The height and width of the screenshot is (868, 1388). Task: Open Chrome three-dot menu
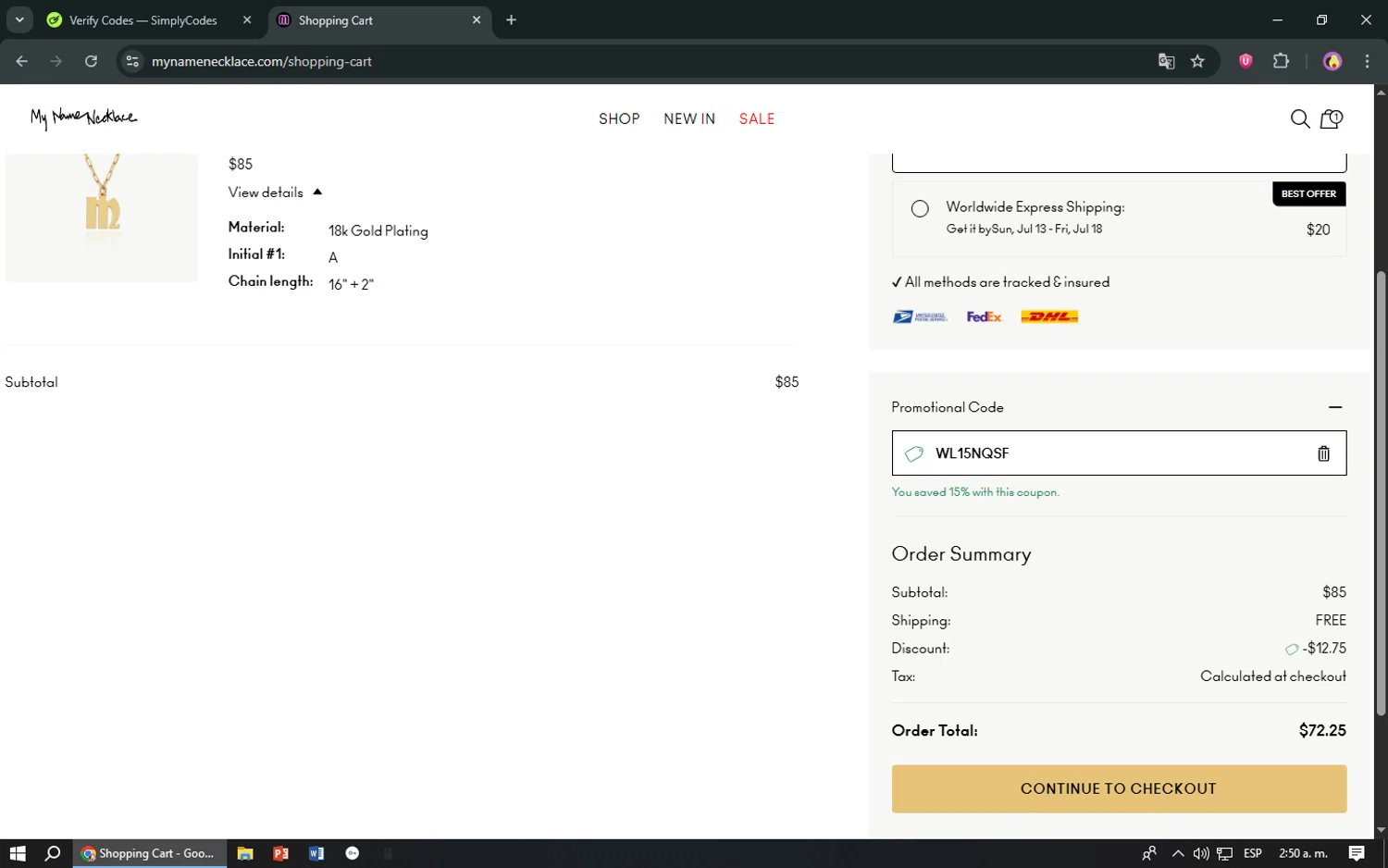pyautogui.click(x=1367, y=61)
